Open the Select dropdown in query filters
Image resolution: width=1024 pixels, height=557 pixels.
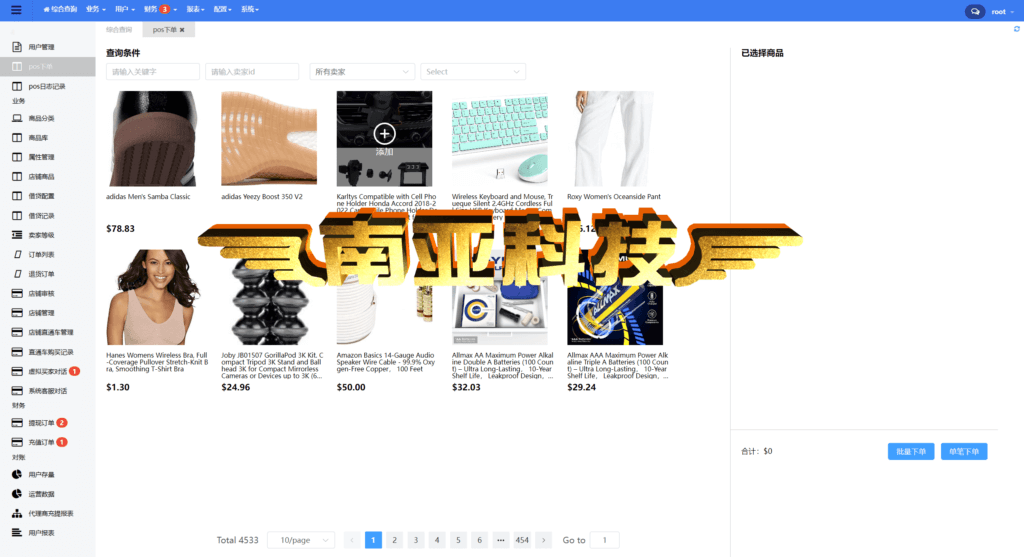(473, 72)
